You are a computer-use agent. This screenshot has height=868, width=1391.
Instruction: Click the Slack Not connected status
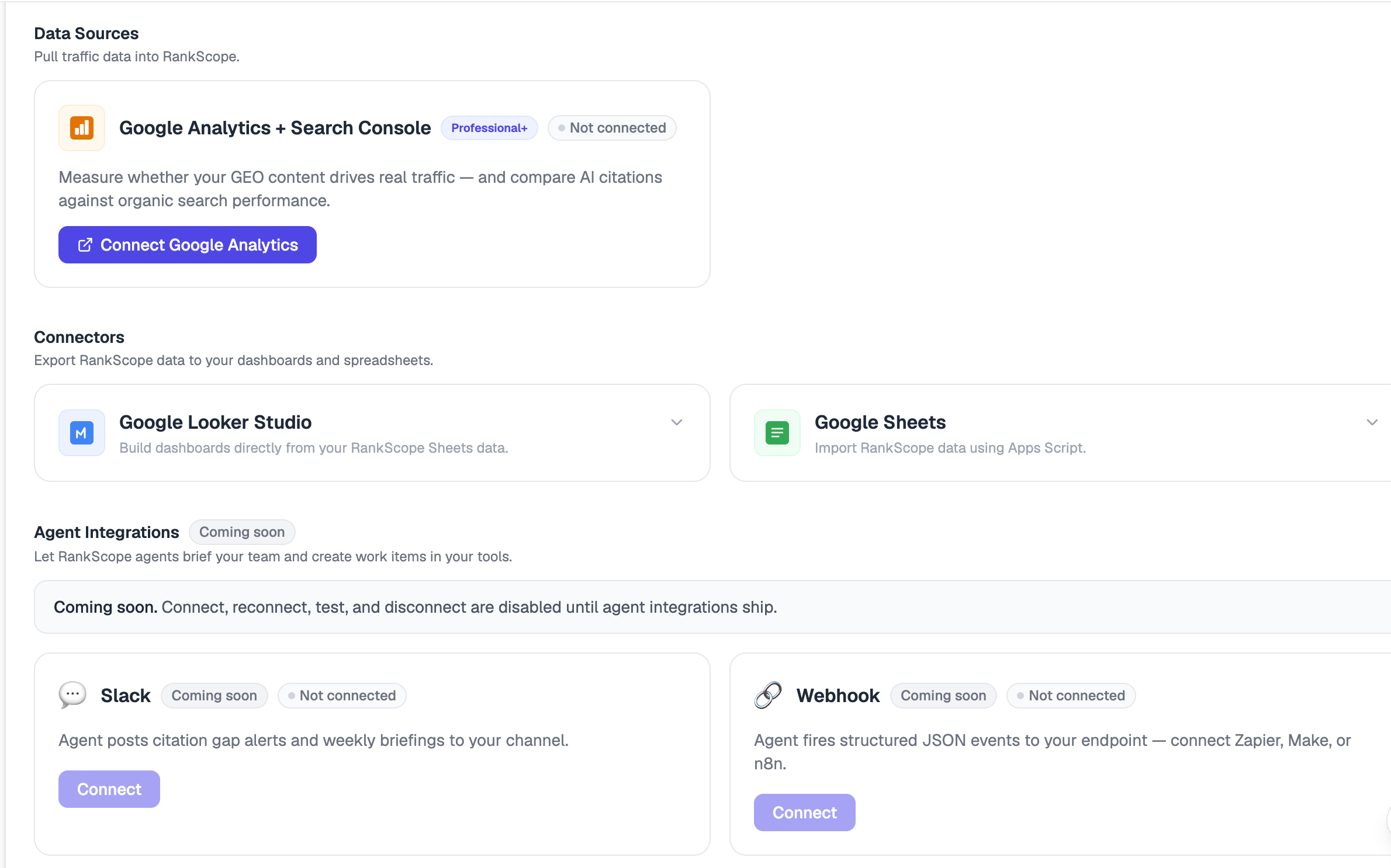(x=342, y=696)
